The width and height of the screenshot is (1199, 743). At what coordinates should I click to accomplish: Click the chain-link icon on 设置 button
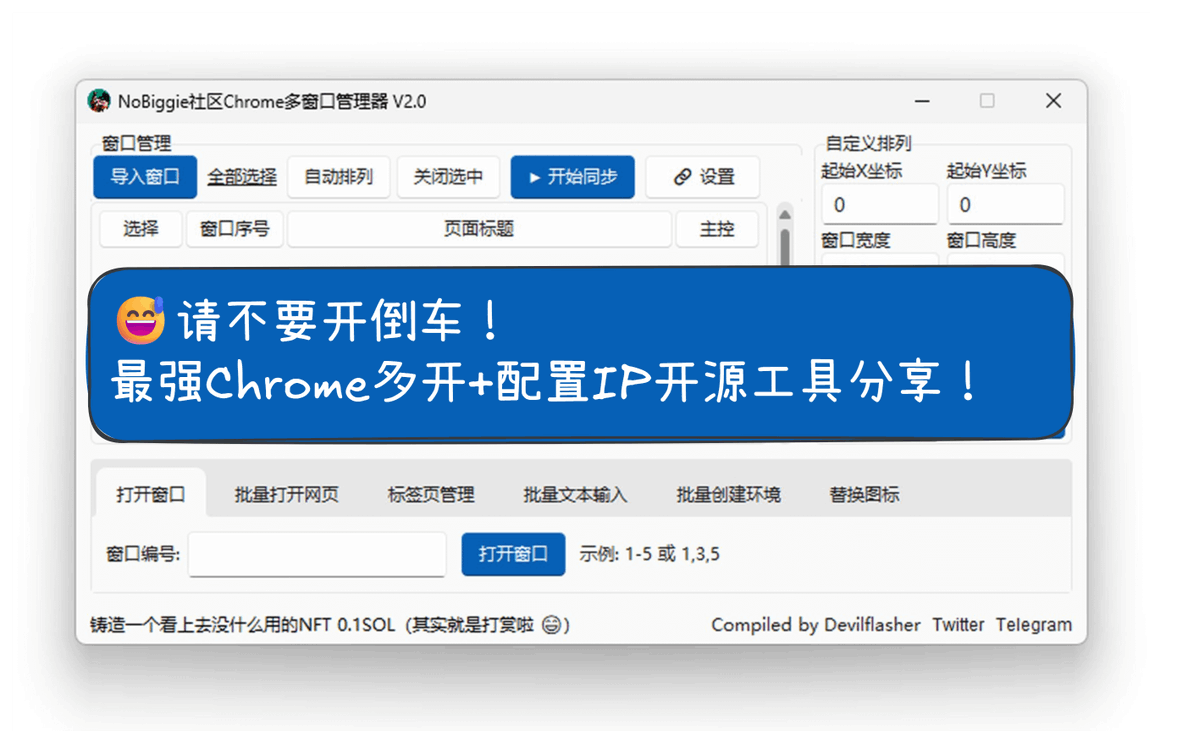tap(685, 177)
